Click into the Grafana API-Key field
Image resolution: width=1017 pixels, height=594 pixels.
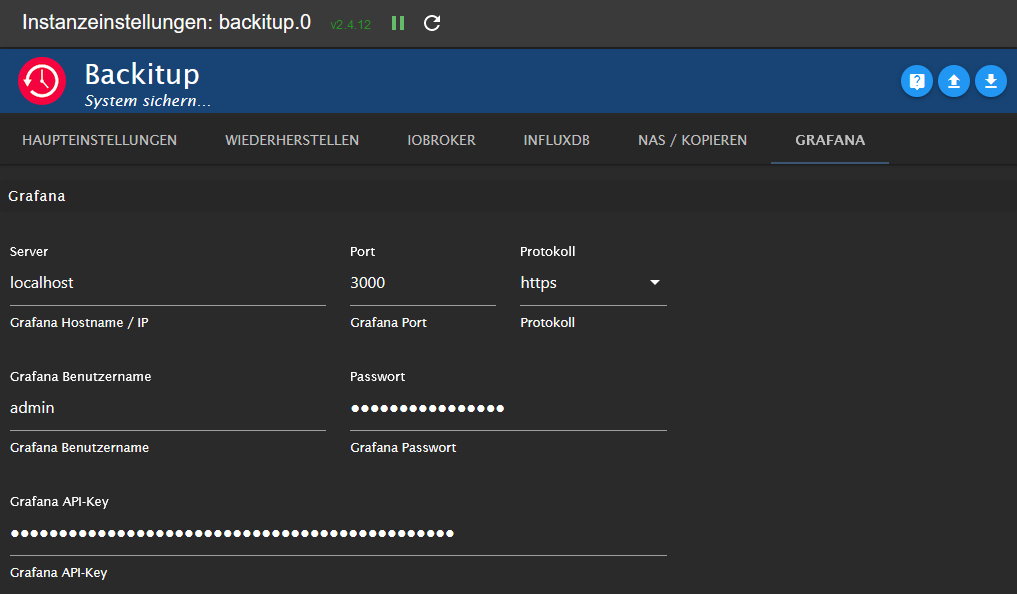click(x=338, y=533)
